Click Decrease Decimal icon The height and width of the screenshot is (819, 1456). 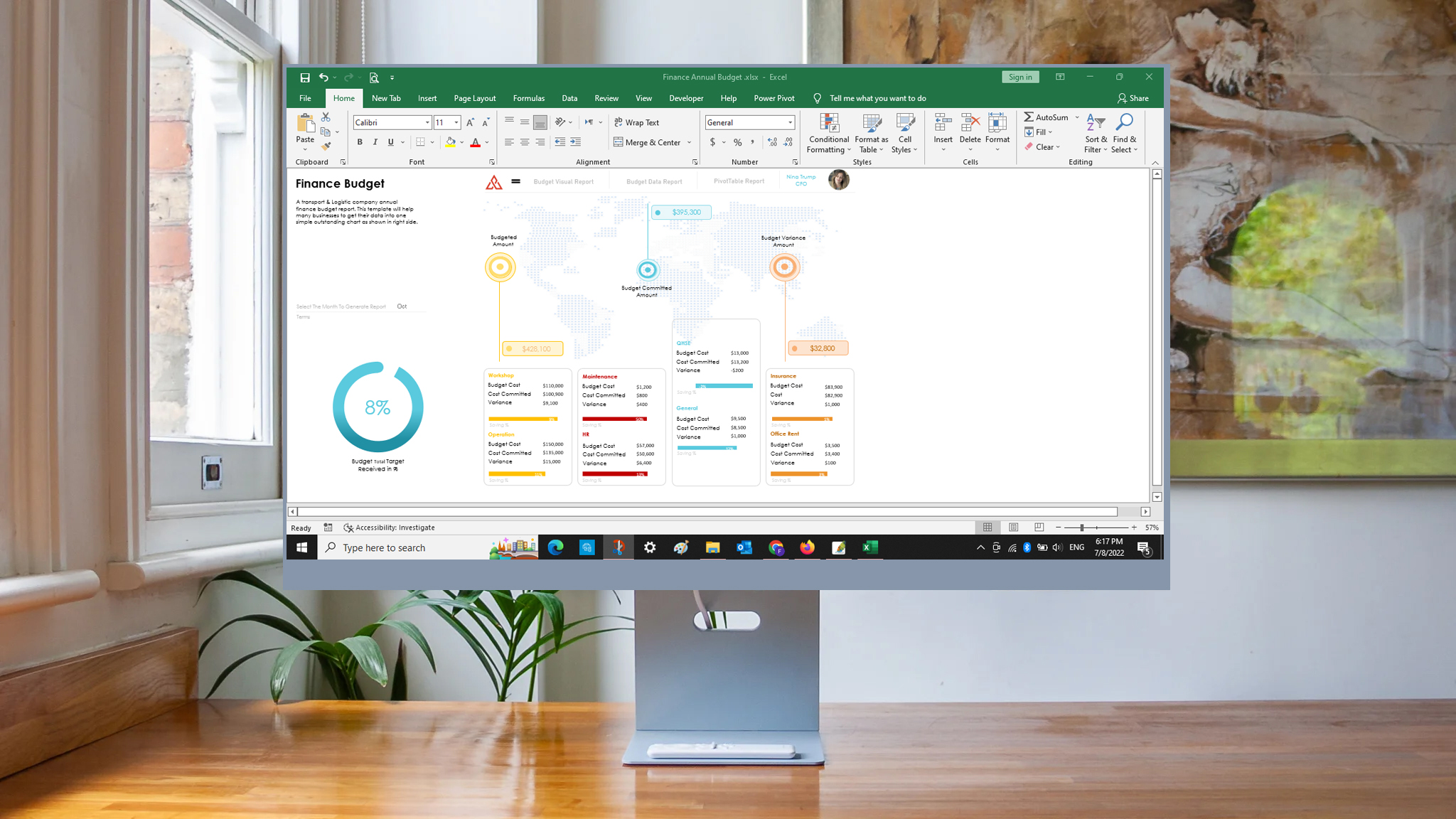click(x=788, y=142)
